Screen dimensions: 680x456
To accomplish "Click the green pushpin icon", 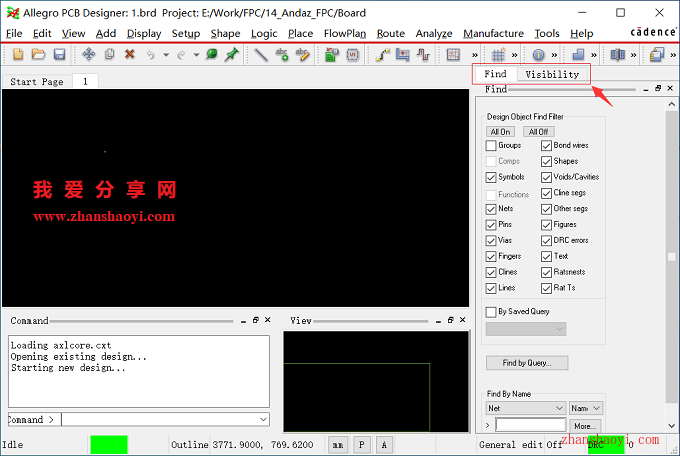I will (232, 54).
